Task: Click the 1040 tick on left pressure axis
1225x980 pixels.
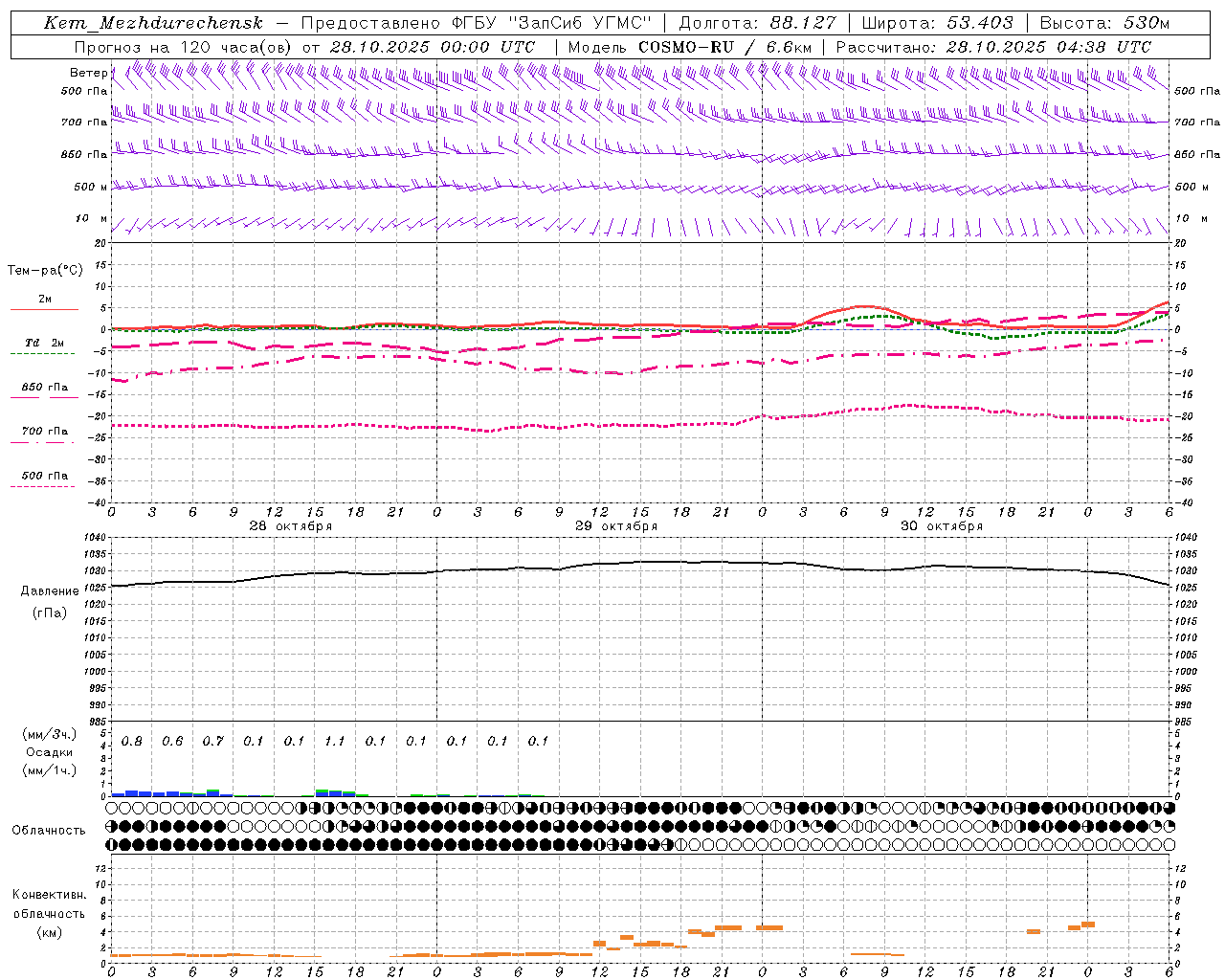Action: [96, 538]
